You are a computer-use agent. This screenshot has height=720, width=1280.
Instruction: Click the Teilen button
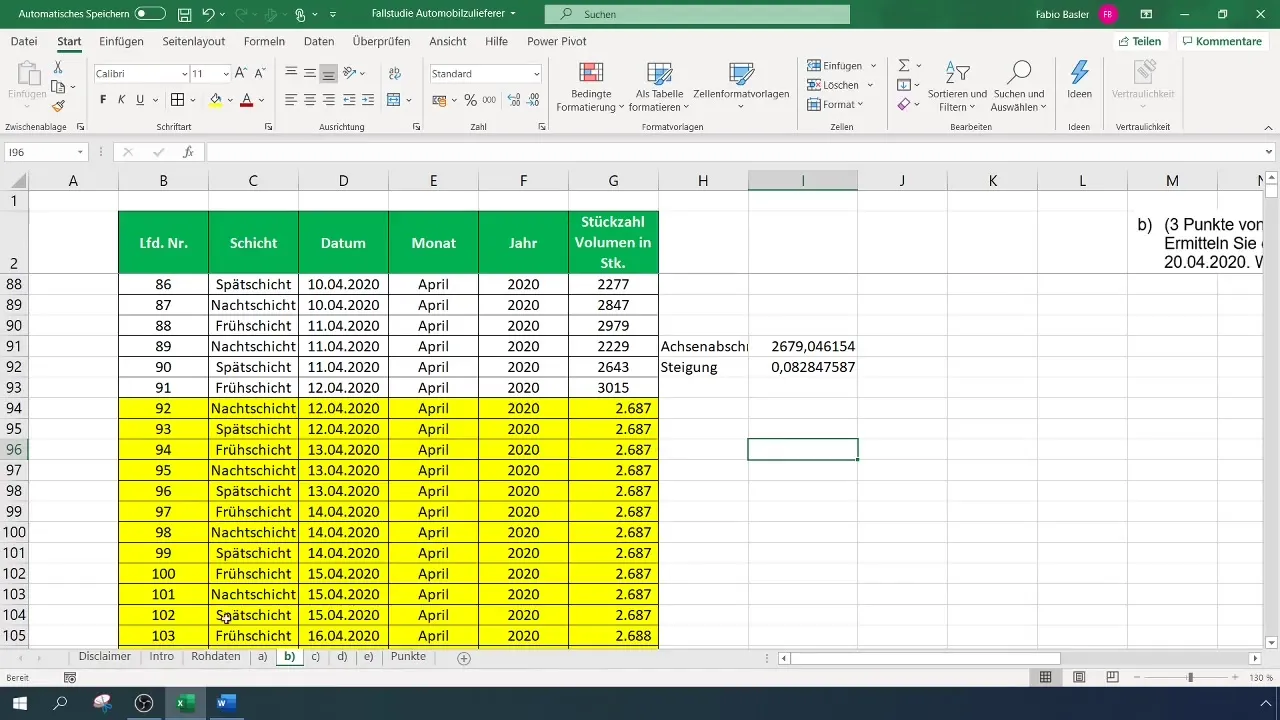coord(1140,41)
